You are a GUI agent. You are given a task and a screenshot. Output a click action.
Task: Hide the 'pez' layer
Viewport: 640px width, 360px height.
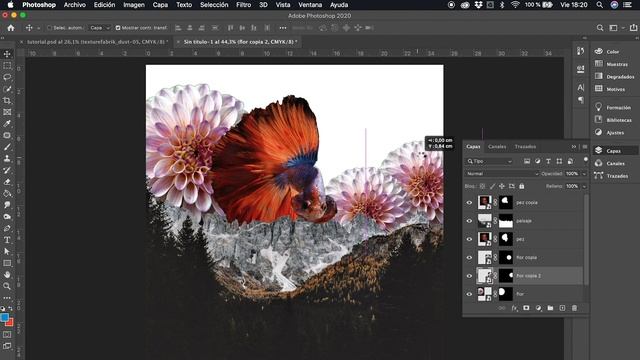469,239
